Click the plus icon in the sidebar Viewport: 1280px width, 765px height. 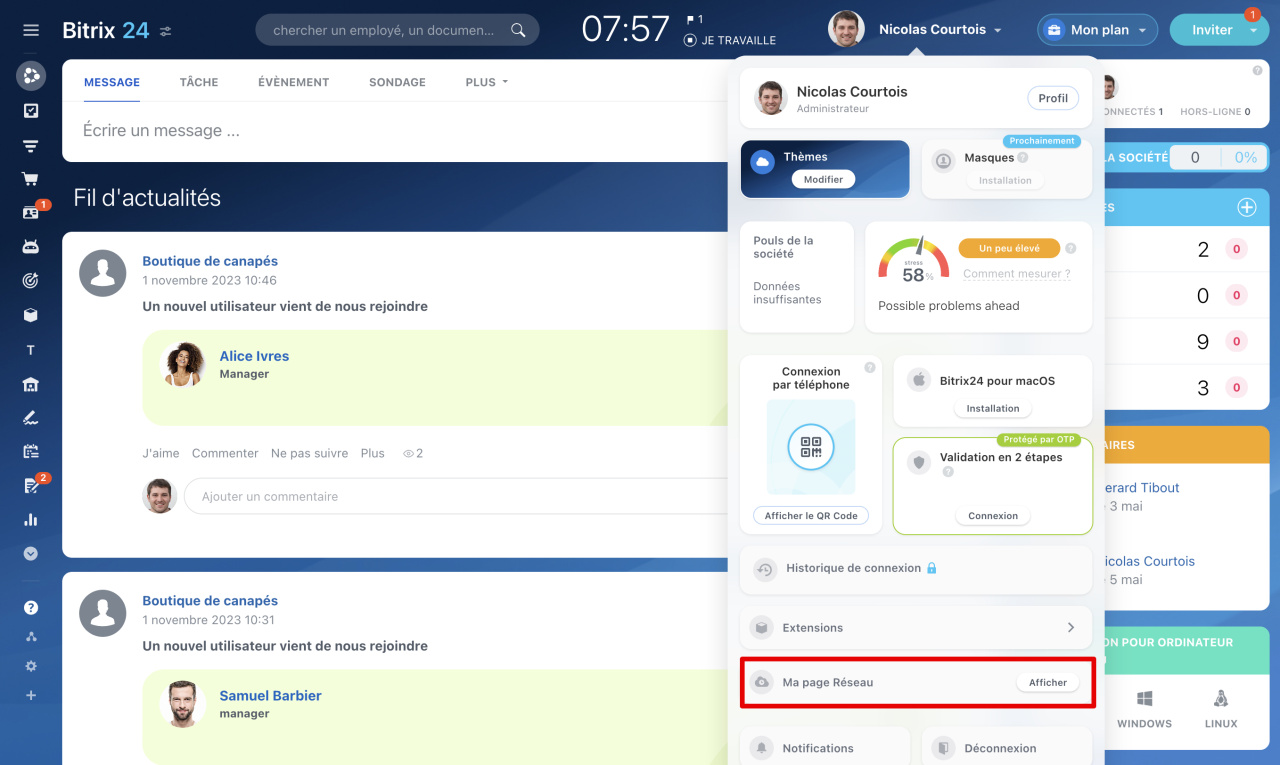pos(31,695)
